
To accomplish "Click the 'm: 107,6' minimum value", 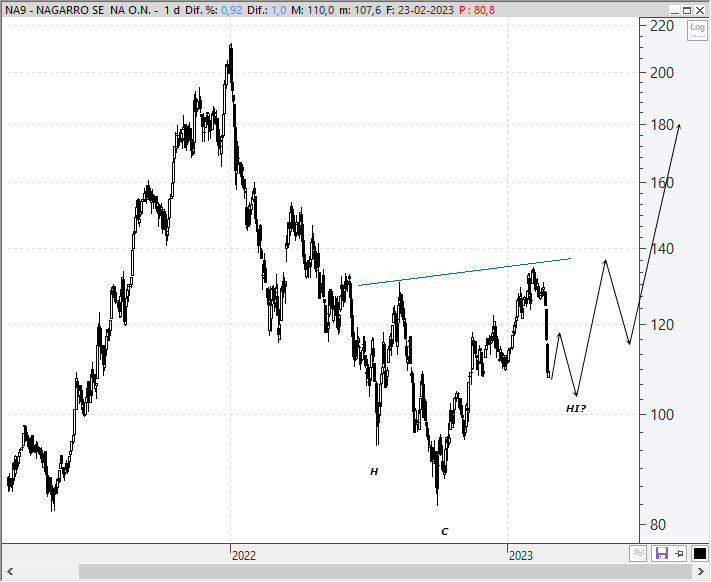I will click(360, 10).
